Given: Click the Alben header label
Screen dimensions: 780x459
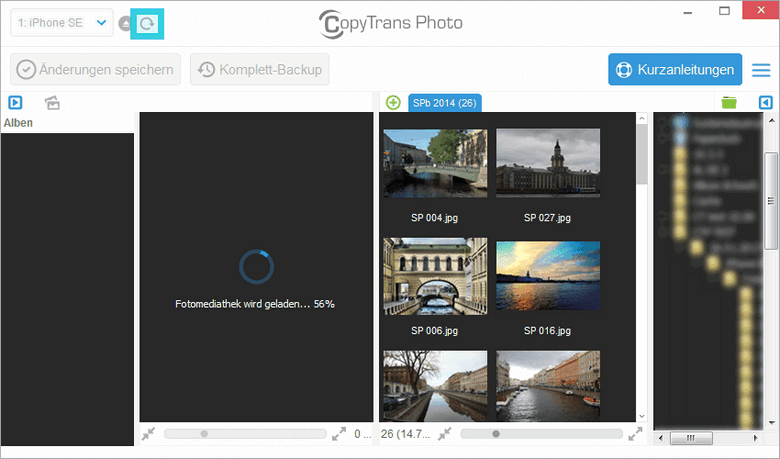Looking at the screenshot, I should (18, 123).
